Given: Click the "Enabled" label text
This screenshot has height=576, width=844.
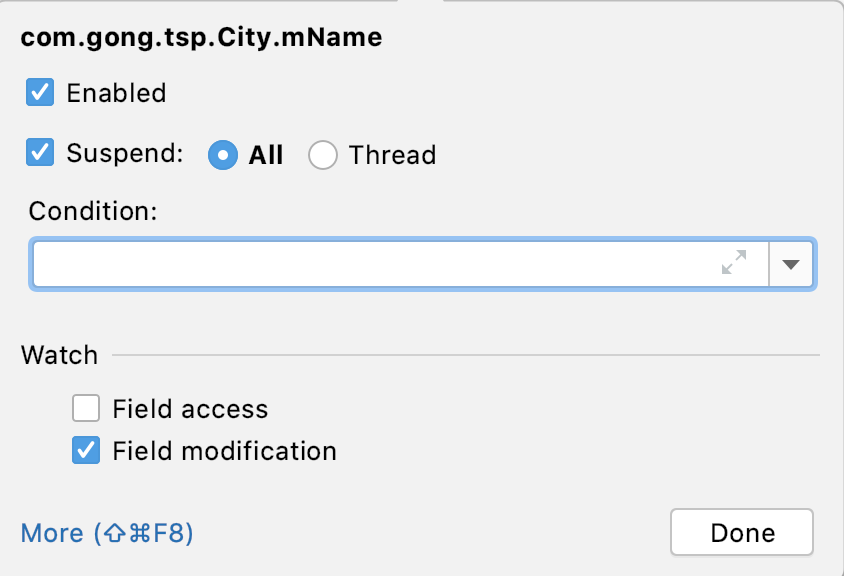Looking at the screenshot, I should (116, 93).
